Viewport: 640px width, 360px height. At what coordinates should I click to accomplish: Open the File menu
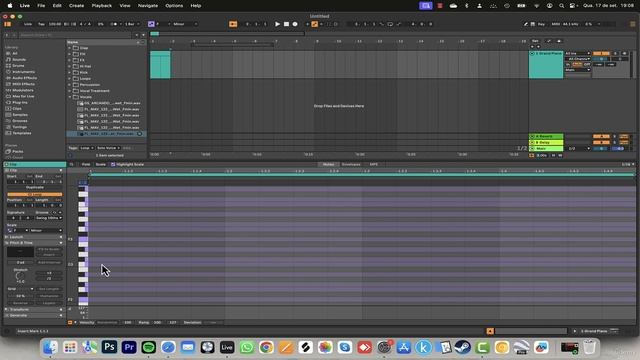41,6
